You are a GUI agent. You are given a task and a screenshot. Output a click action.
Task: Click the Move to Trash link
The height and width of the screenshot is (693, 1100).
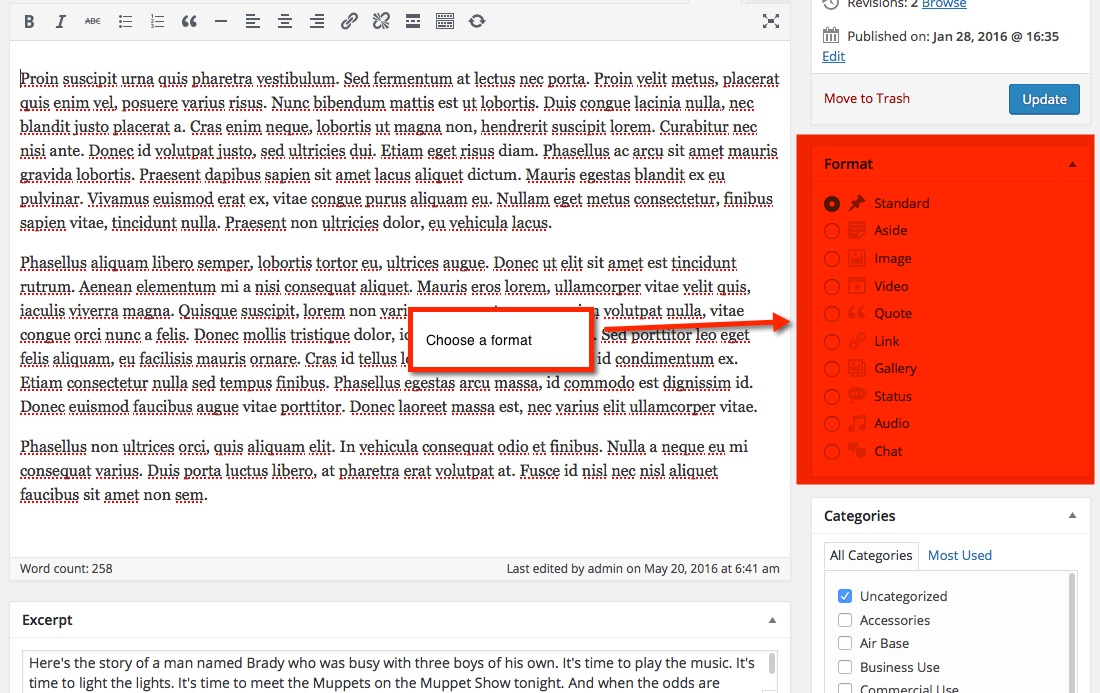tap(866, 98)
